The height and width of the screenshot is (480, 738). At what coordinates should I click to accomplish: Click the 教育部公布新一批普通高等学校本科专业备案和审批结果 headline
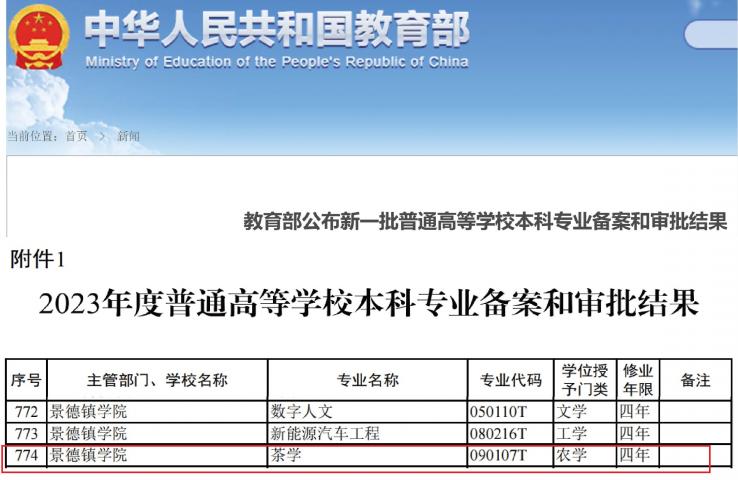point(485,221)
